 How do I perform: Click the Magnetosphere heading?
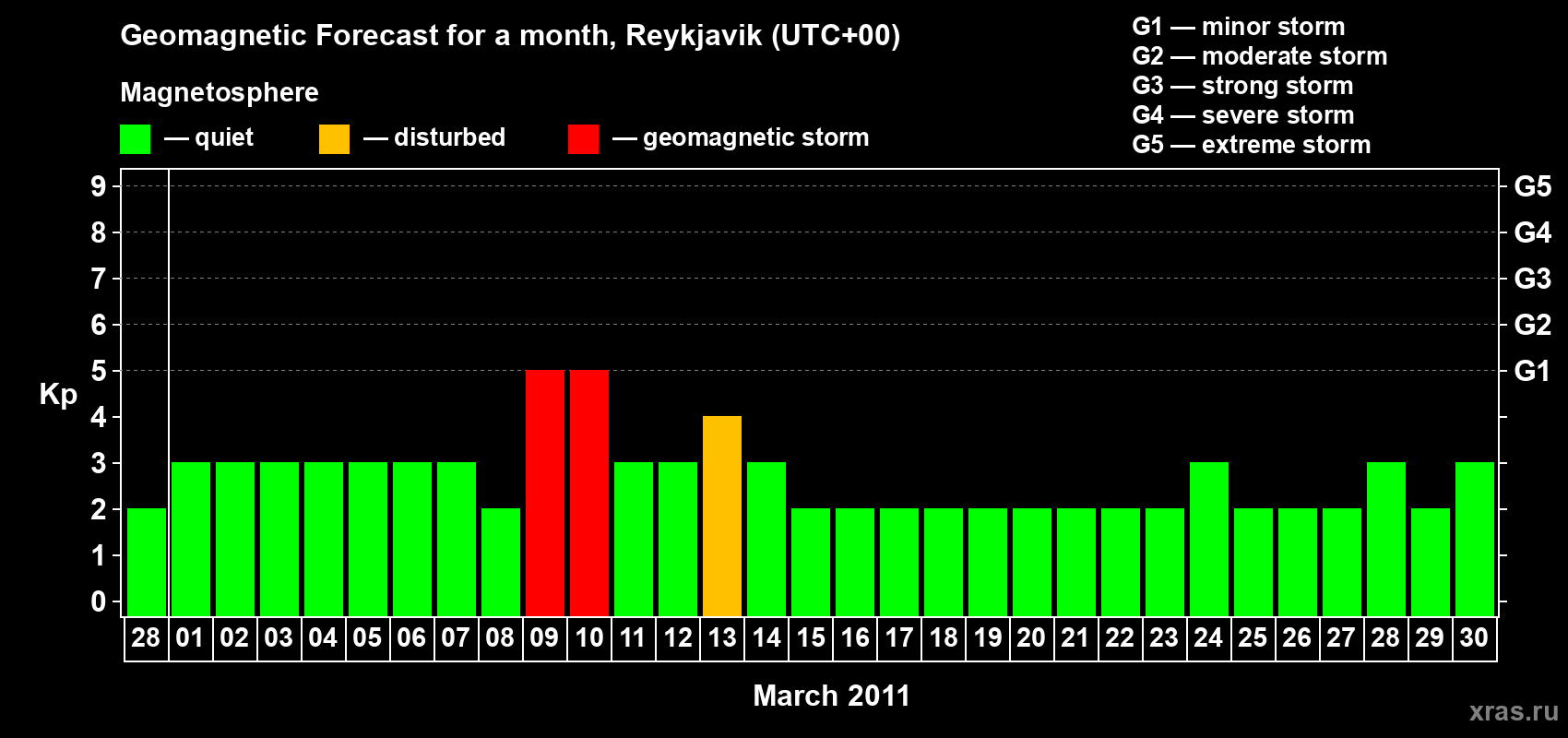coord(220,93)
